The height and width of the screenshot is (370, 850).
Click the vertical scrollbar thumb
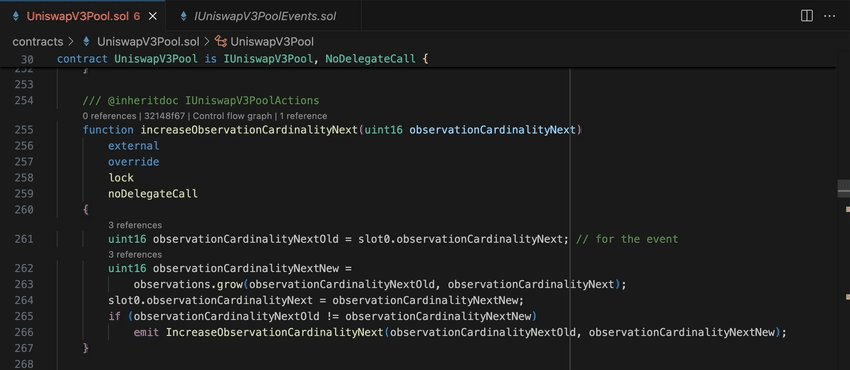pos(843,188)
